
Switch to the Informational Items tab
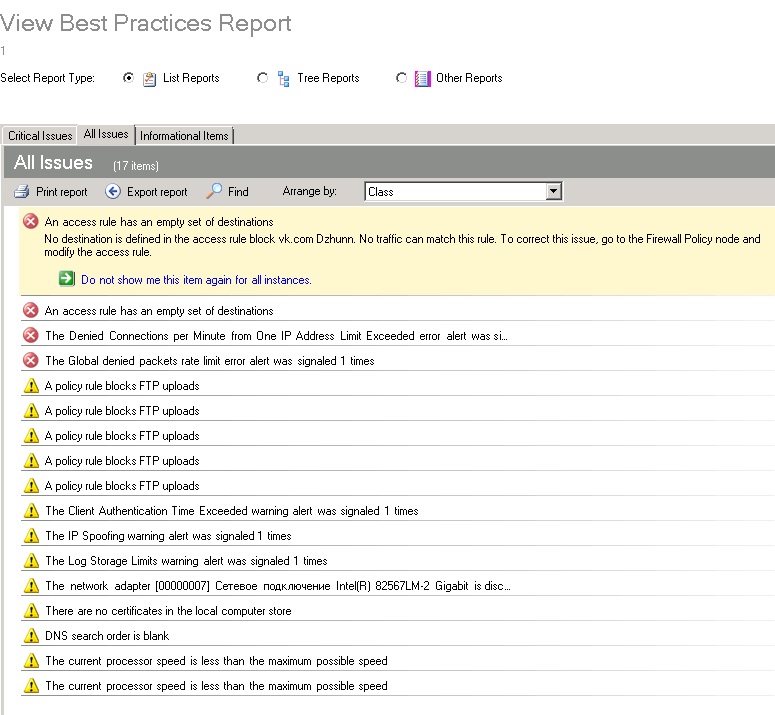[x=184, y=136]
